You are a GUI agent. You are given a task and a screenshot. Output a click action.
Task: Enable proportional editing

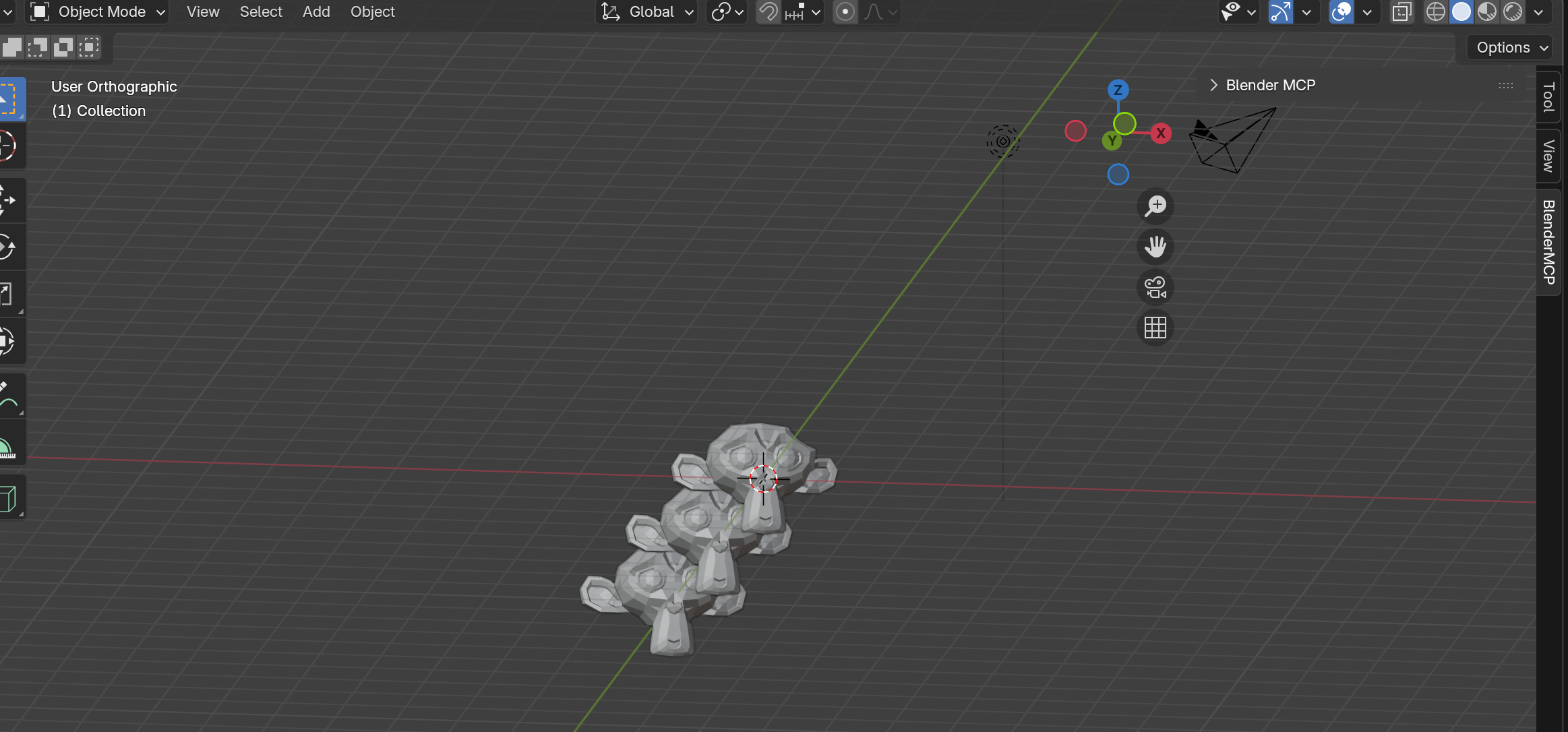tap(845, 12)
